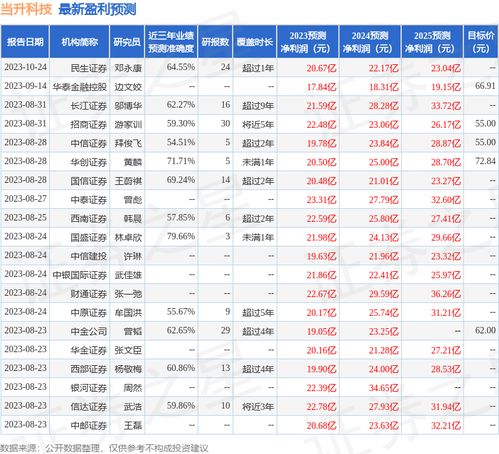Select the 2024预测净利润 column header
This screenshot has height=454, width=499.
(370, 42)
